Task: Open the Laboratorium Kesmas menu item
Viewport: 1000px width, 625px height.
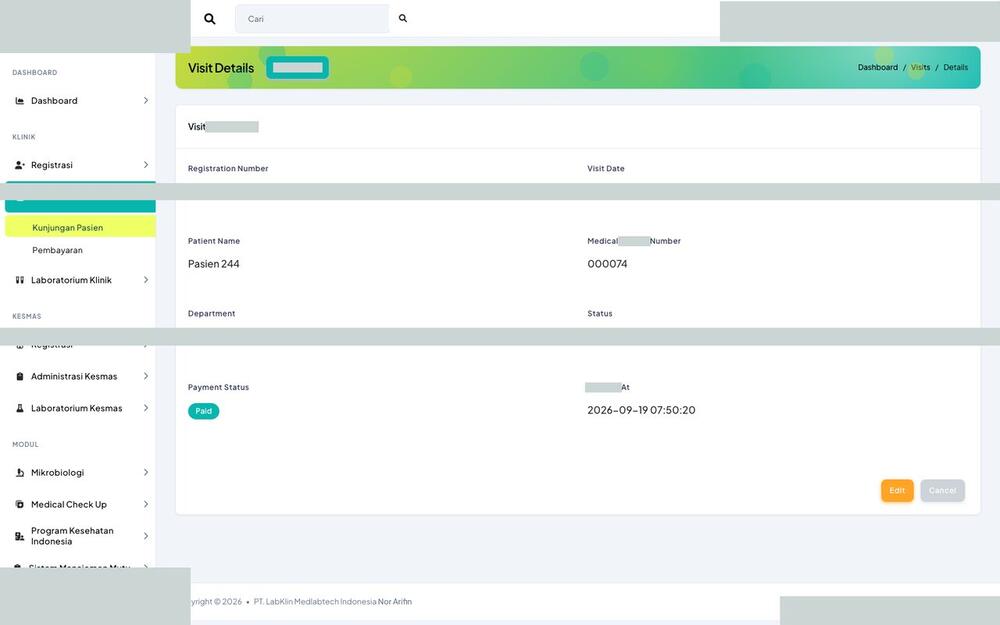Action: tap(80, 408)
